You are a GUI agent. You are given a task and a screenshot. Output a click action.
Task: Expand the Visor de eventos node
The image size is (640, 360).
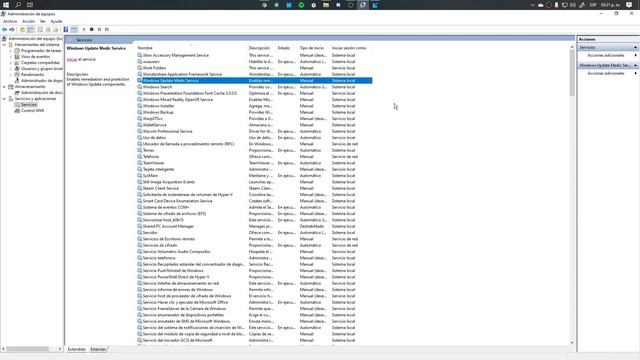tap(11, 57)
